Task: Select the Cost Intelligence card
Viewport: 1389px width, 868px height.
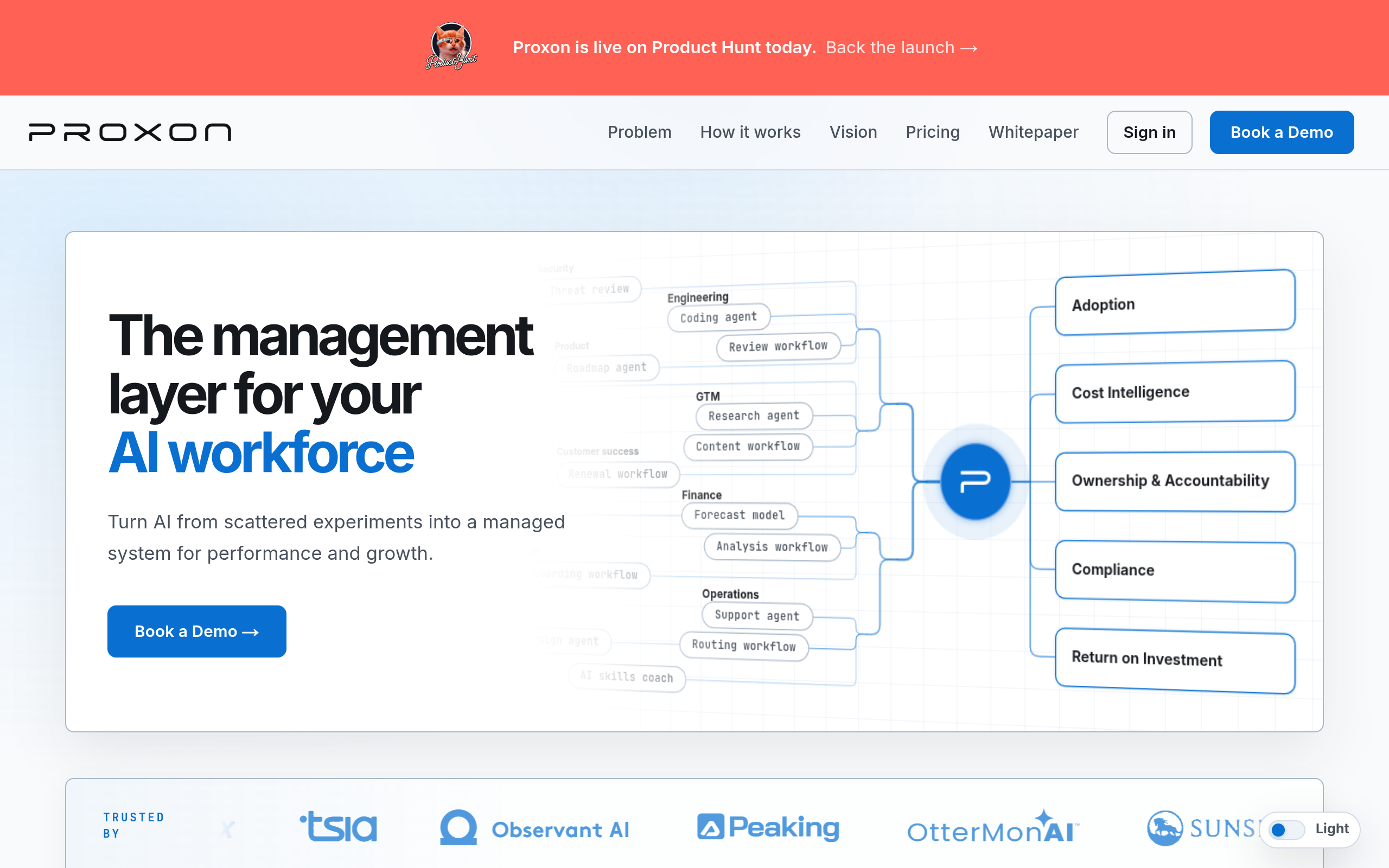Action: pos(1175,392)
